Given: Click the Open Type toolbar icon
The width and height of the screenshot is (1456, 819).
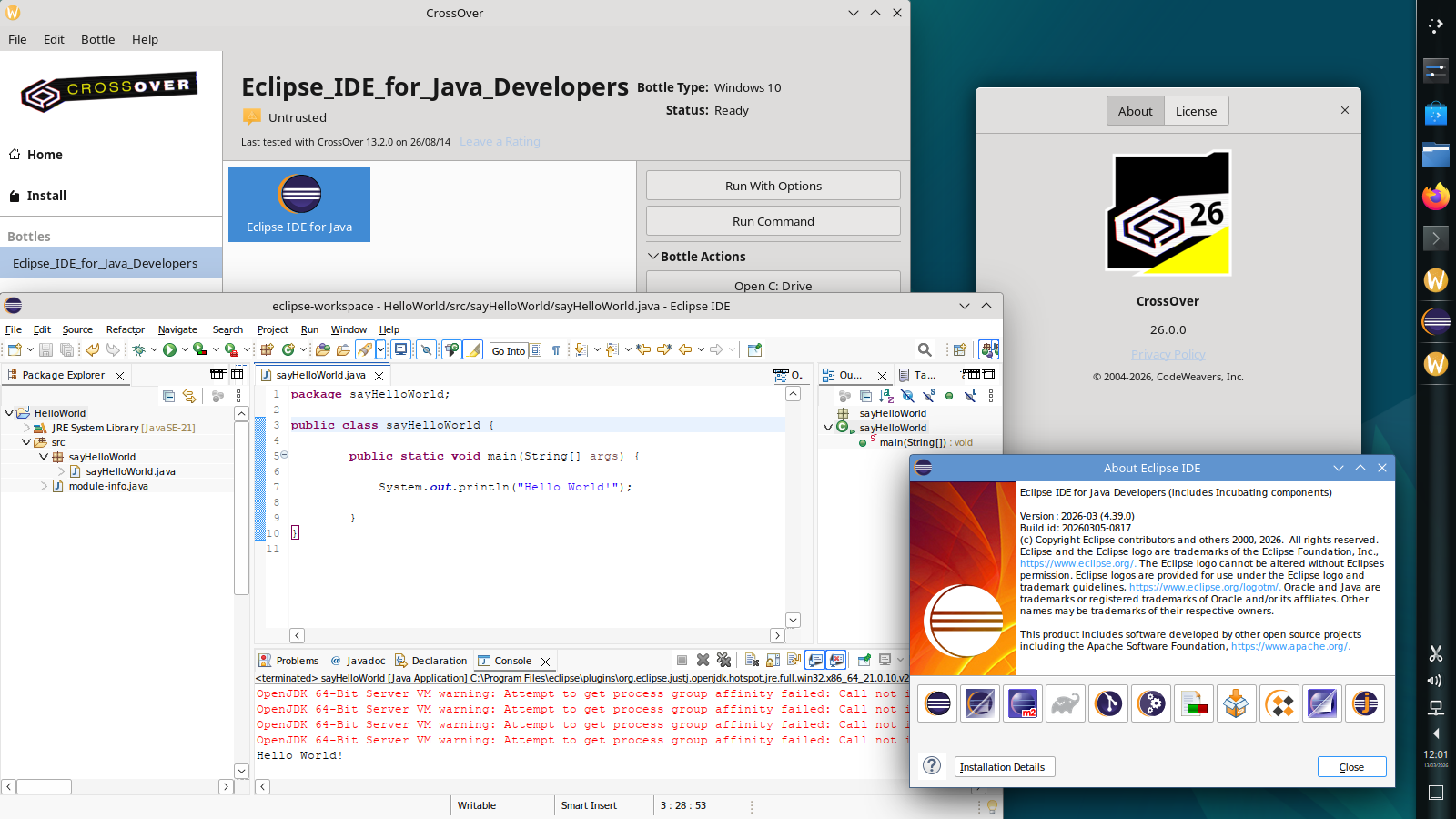Looking at the screenshot, I should (323, 349).
